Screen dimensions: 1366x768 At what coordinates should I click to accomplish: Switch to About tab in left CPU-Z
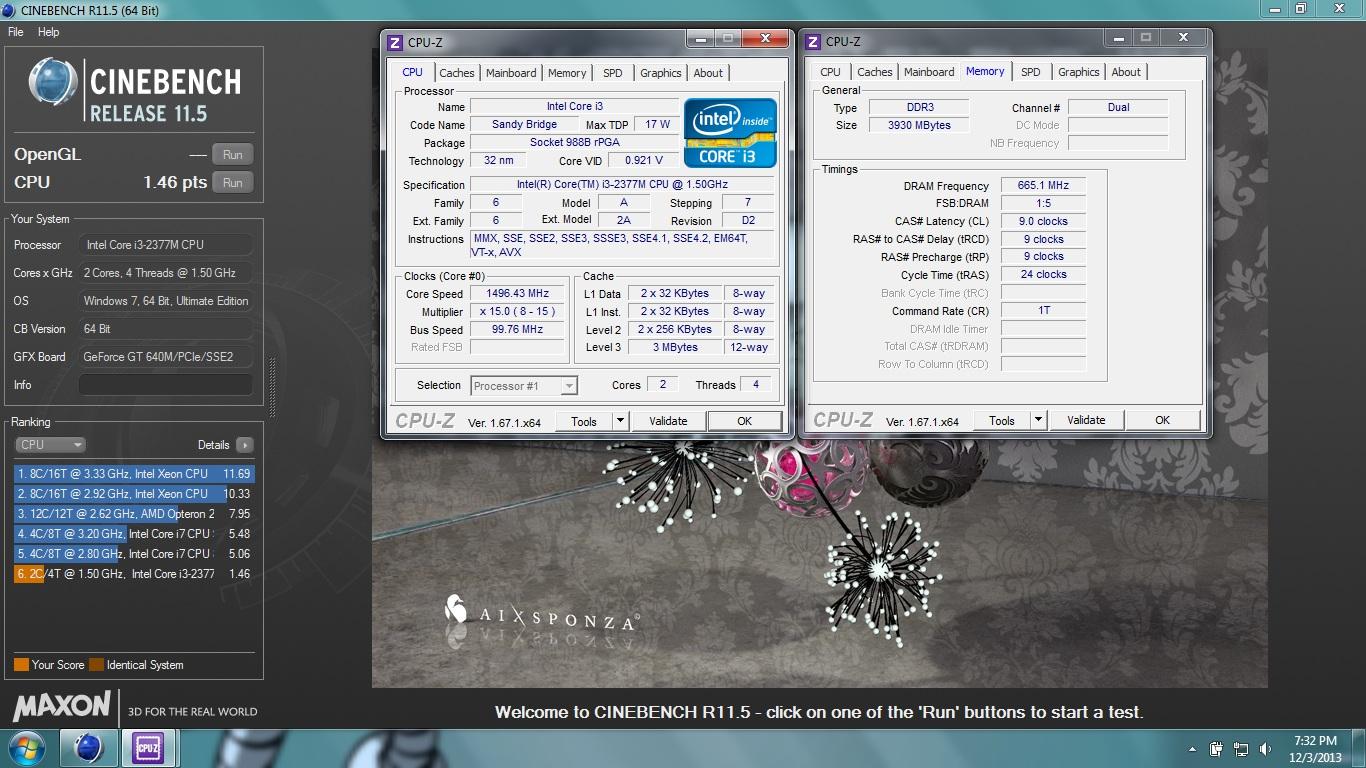point(708,73)
